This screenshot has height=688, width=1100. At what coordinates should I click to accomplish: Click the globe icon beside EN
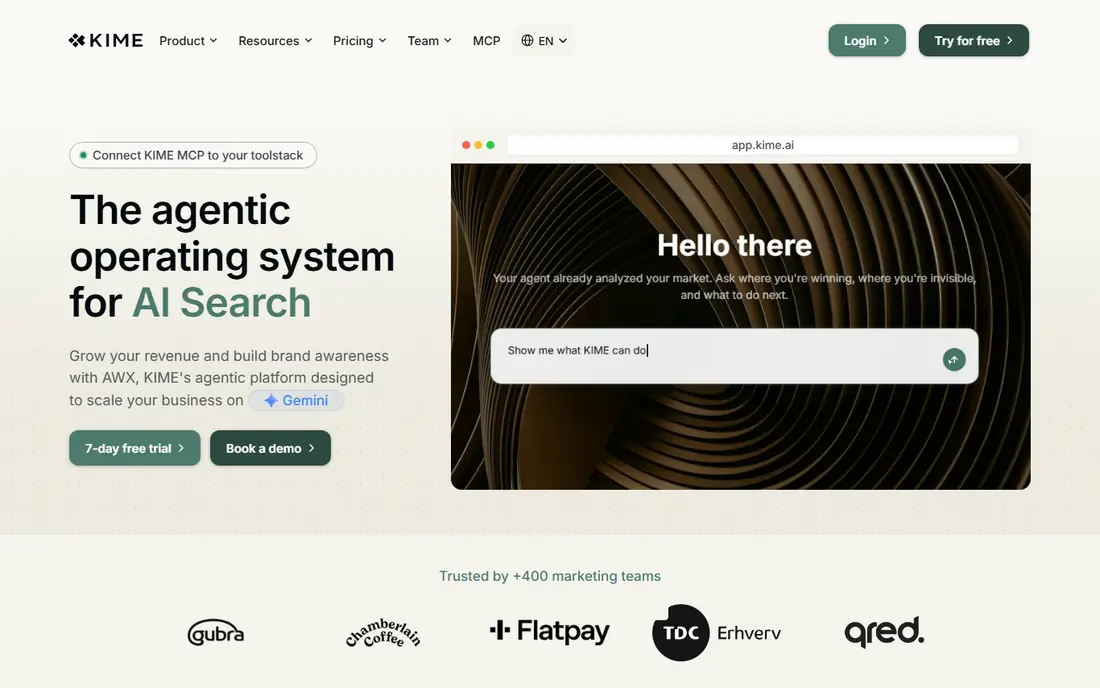pyautogui.click(x=528, y=41)
